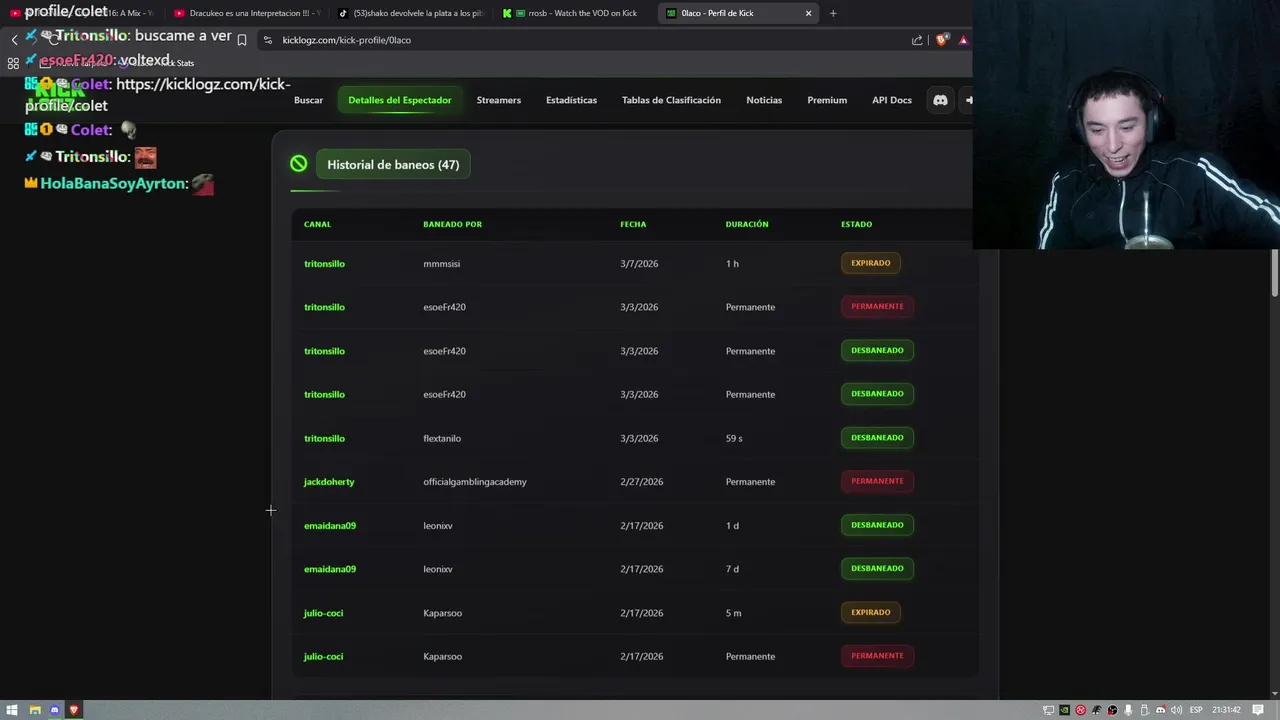Click the share page icon in address bar

[917, 40]
